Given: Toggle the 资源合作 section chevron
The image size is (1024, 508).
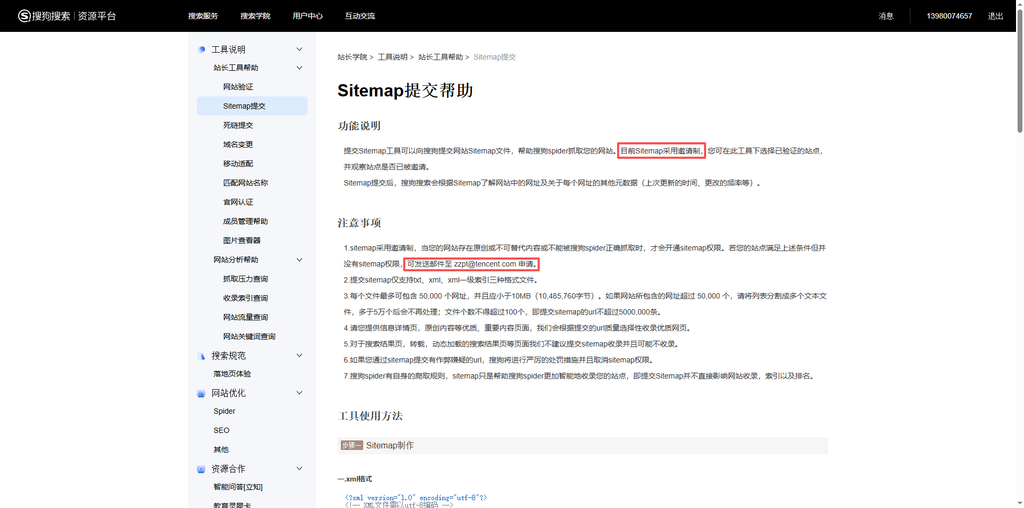Looking at the screenshot, I should click(x=300, y=469).
